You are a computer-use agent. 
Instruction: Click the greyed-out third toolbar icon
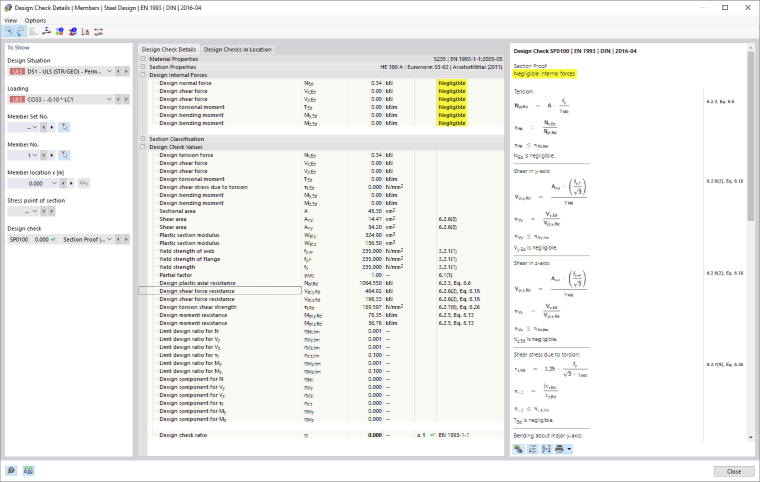pos(33,32)
